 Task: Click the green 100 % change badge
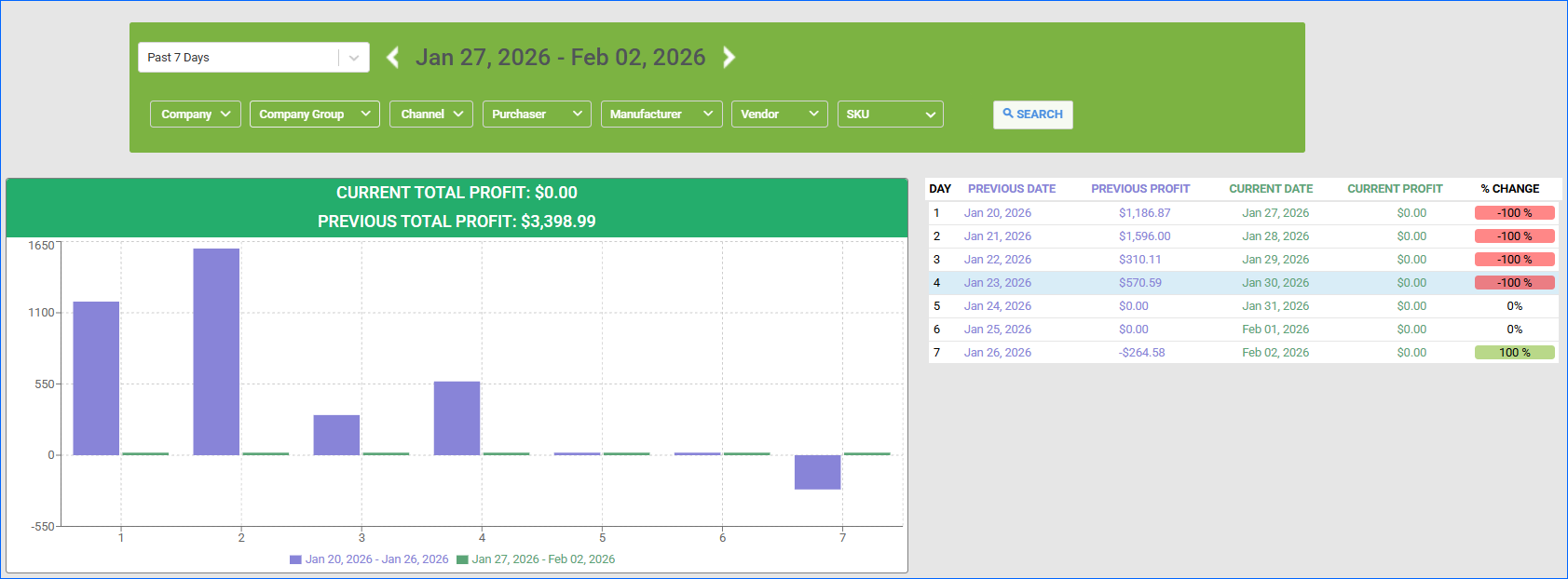[x=1514, y=353]
